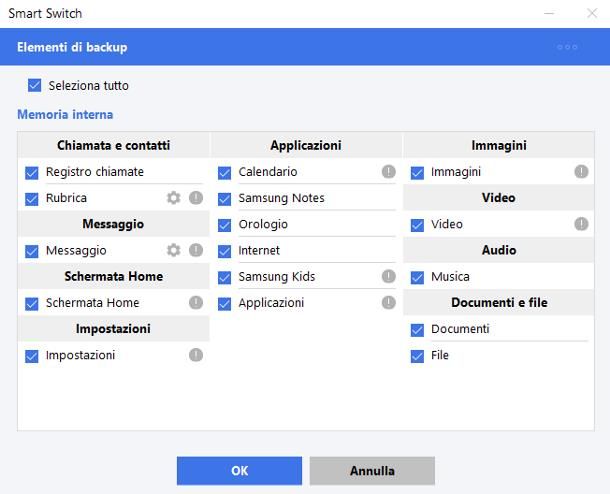Toggle the Schermata Home checkbox
The width and height of the screenshot is (610, 494).
(32, 304)
